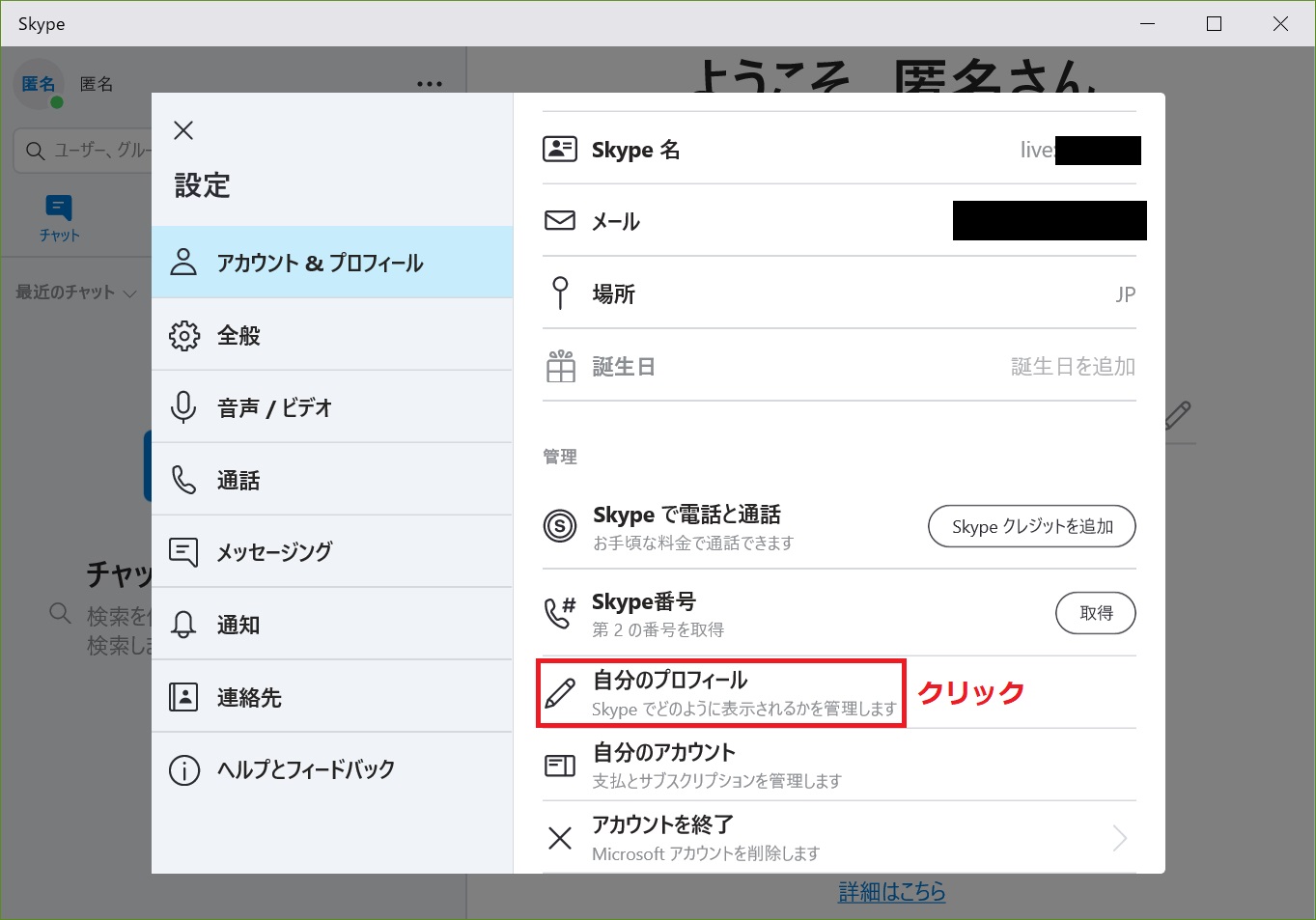1316x920 pixels.
Task: Select アカウント & プロフィール settings category
Action: click(332, 263)
